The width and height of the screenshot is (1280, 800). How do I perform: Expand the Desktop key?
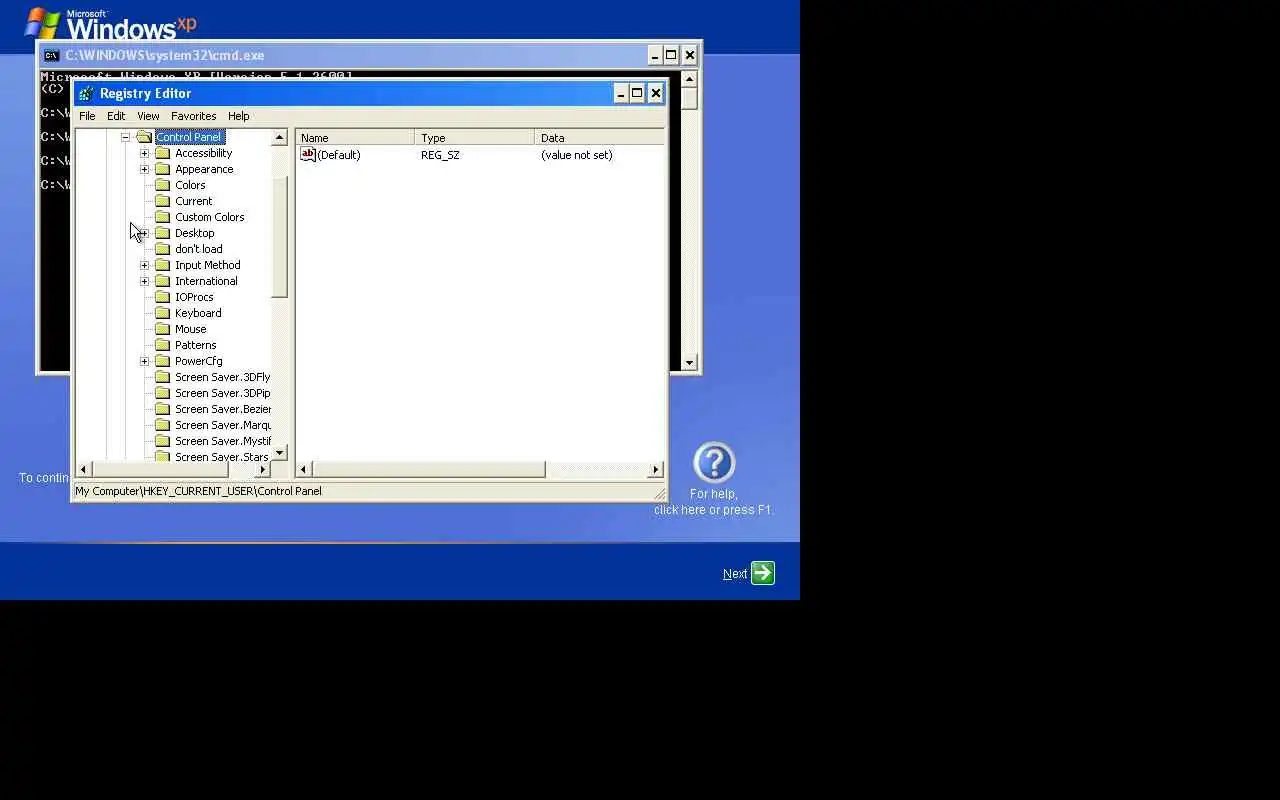point(144,233)
